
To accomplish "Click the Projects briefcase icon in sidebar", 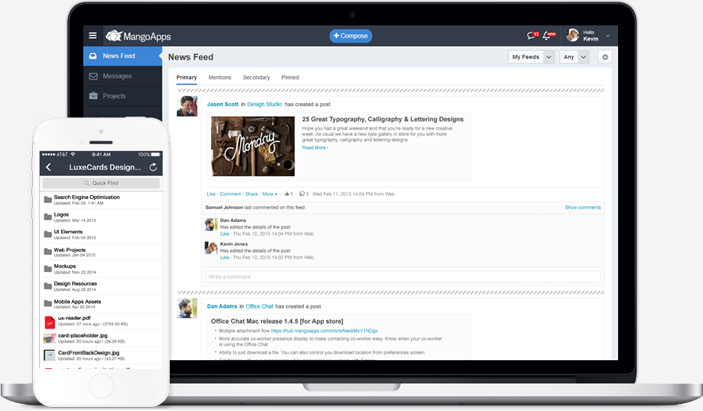I will pos(93,95).
